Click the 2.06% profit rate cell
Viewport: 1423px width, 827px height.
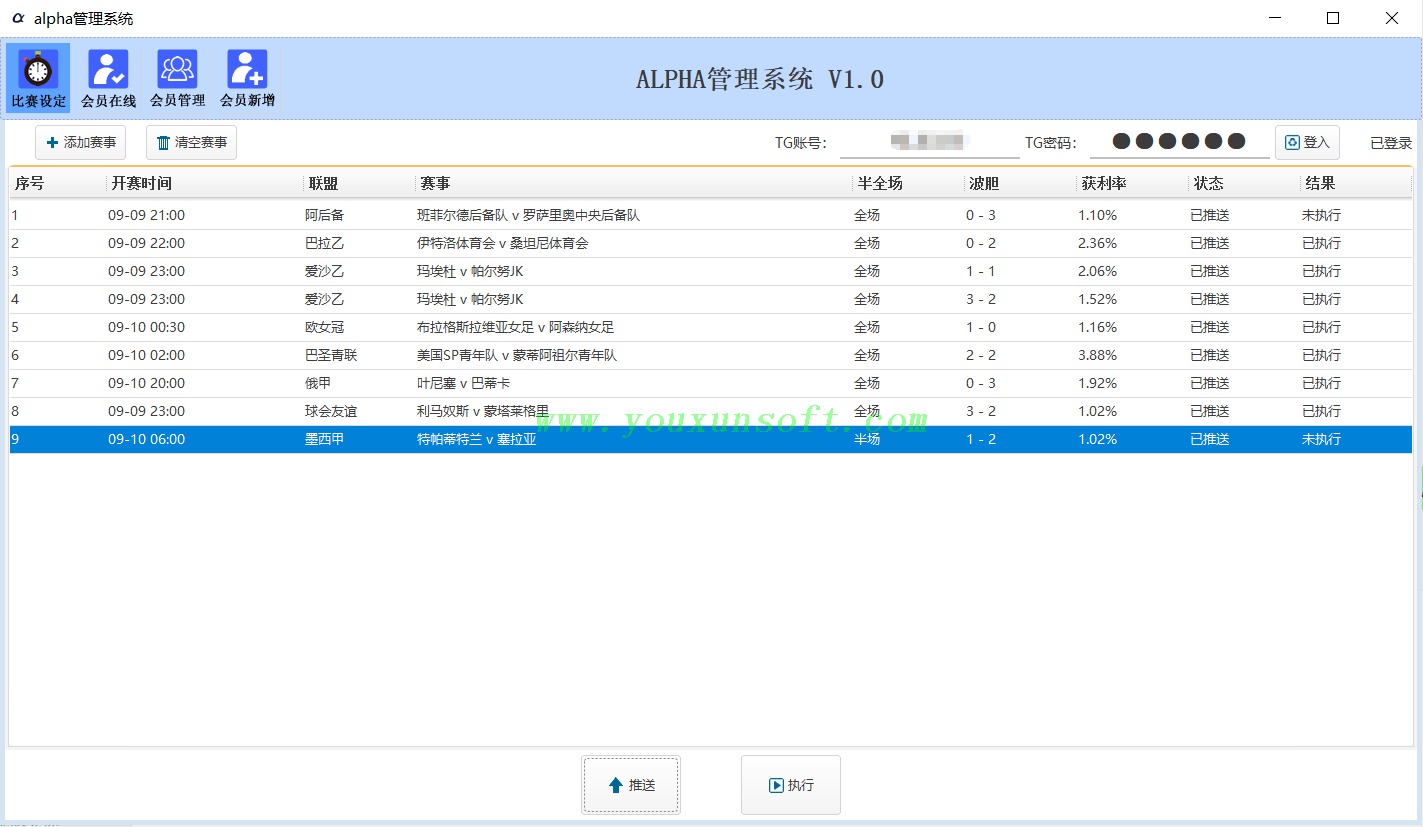(x=1097, y=271)
